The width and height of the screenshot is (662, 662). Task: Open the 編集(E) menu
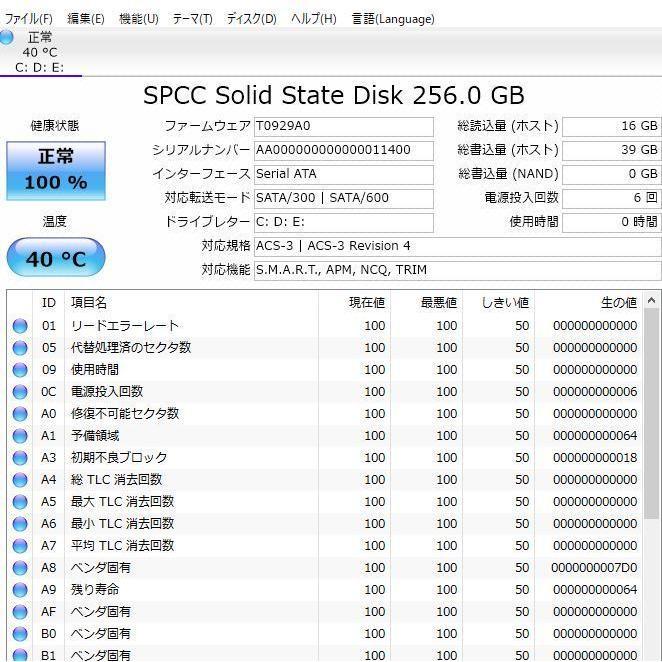point(86,19)
